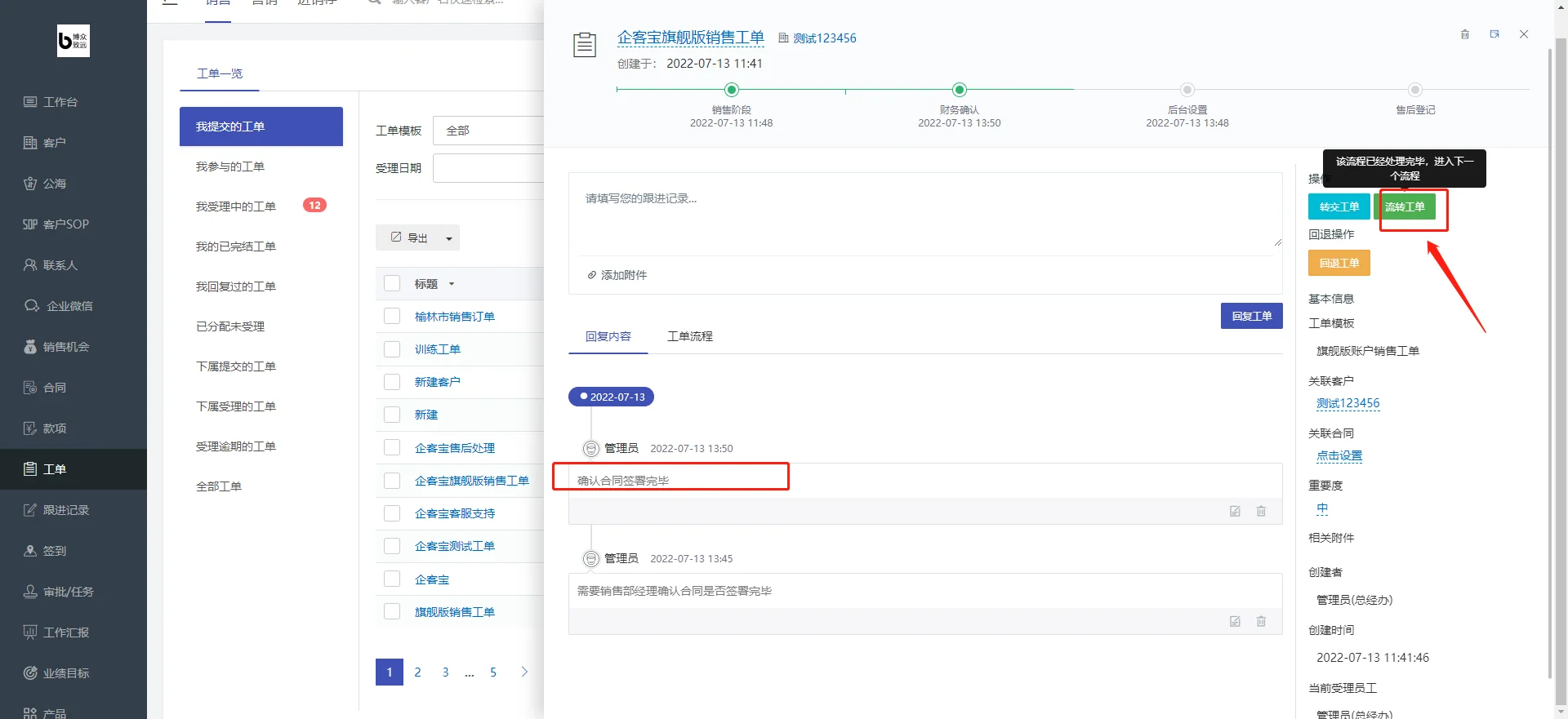Check the 企客宝客服支持 row checkbox
This screenshot has width=1568, height=719.
pyautogui.click(x=392, y=513)
